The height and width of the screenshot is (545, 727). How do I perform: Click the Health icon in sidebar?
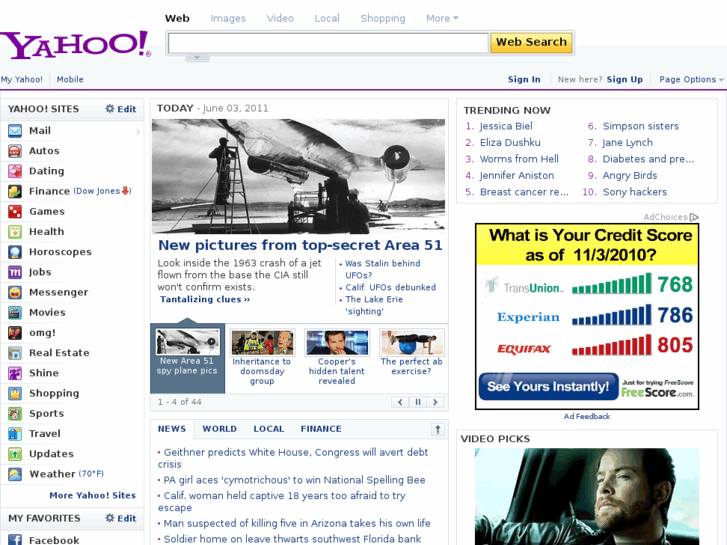click(15, 231)
